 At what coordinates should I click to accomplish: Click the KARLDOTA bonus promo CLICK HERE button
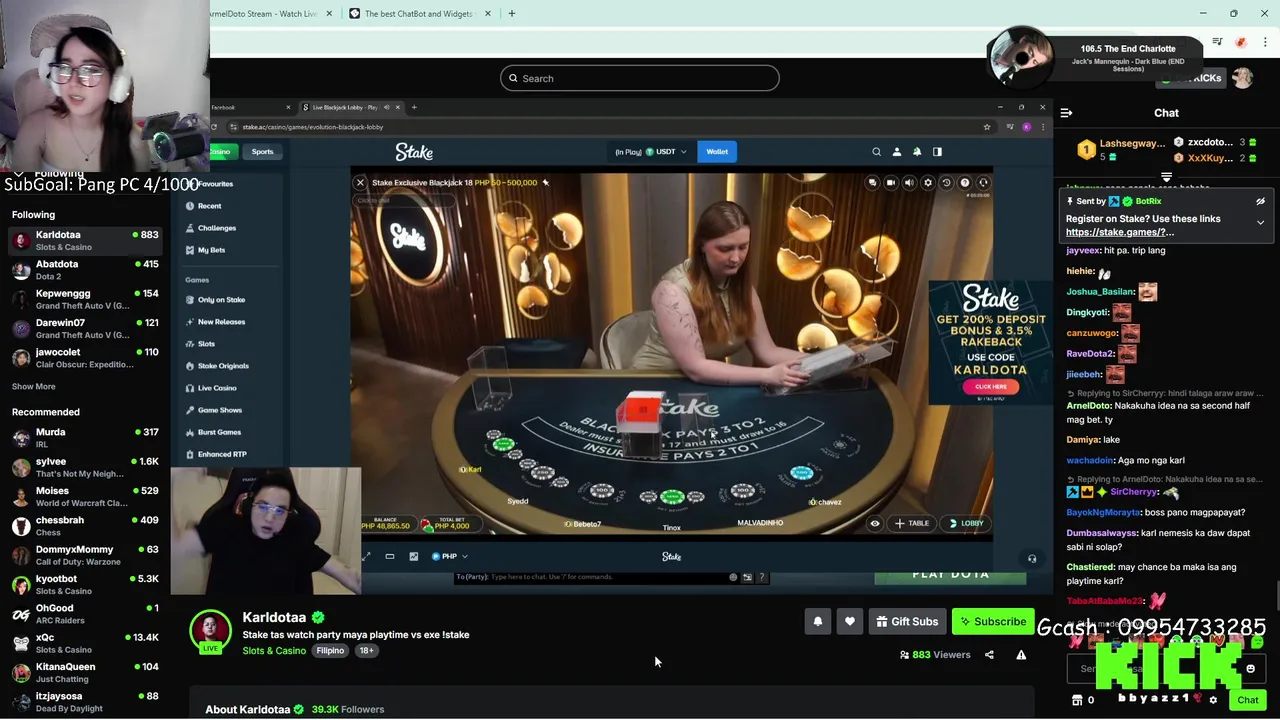991,387
